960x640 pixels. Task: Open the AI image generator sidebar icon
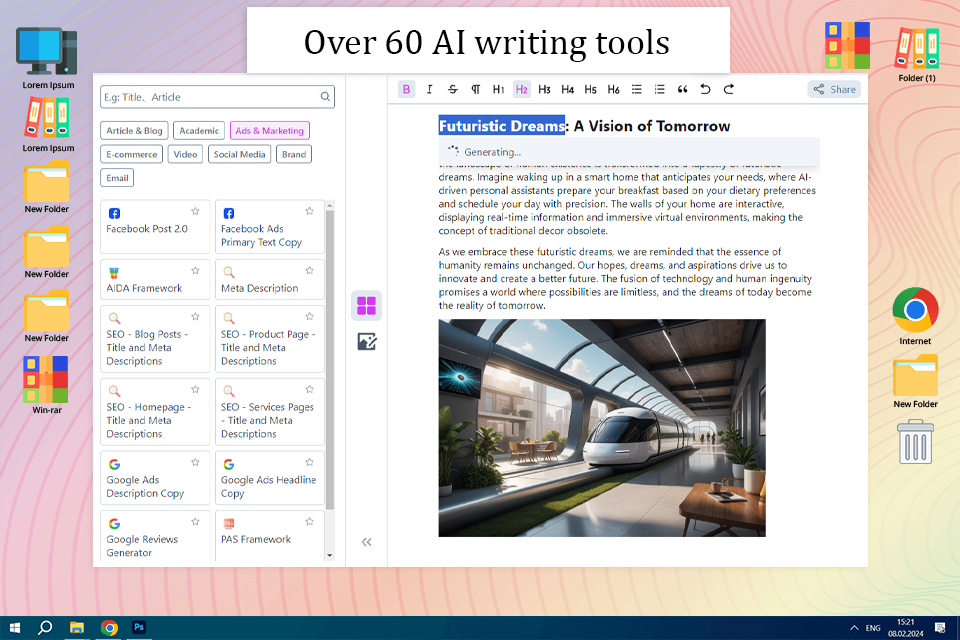366,342
